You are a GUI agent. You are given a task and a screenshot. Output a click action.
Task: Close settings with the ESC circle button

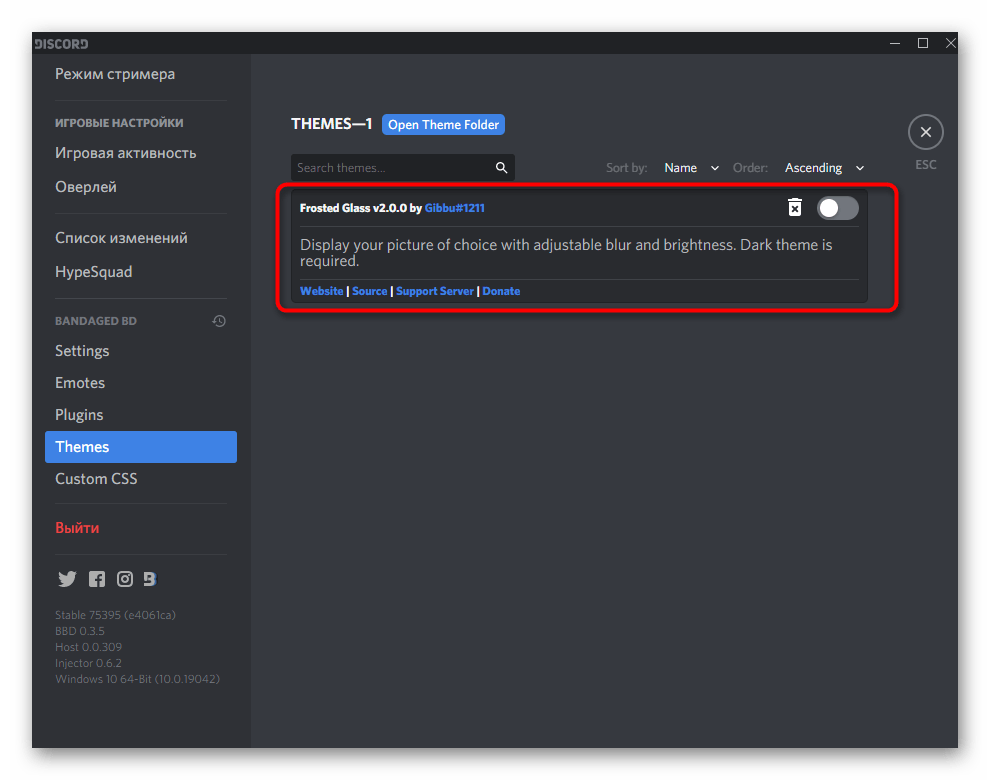(x=926, y=132)
